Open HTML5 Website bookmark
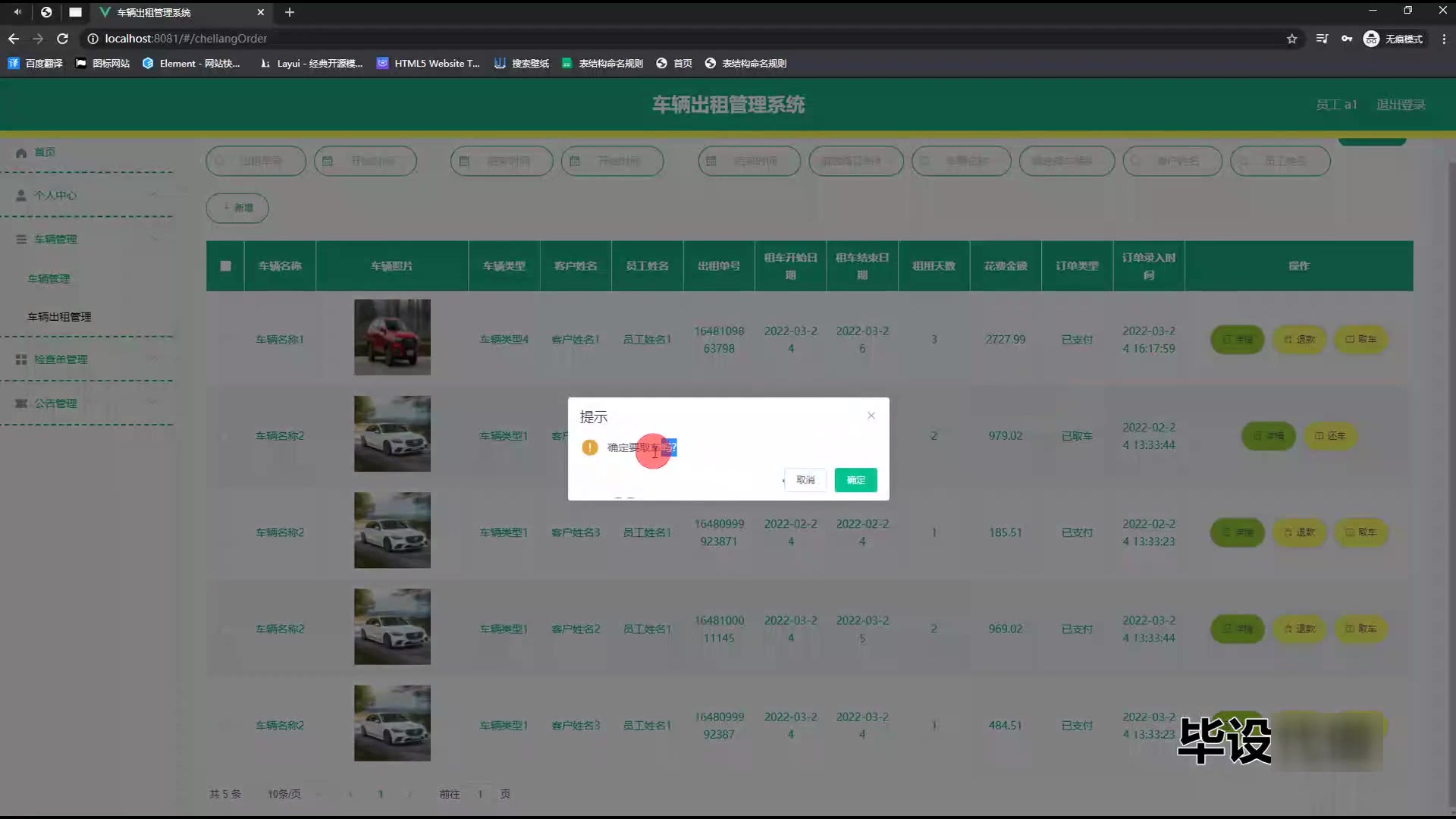This screenshot has height=819, width=1456. 428,64
